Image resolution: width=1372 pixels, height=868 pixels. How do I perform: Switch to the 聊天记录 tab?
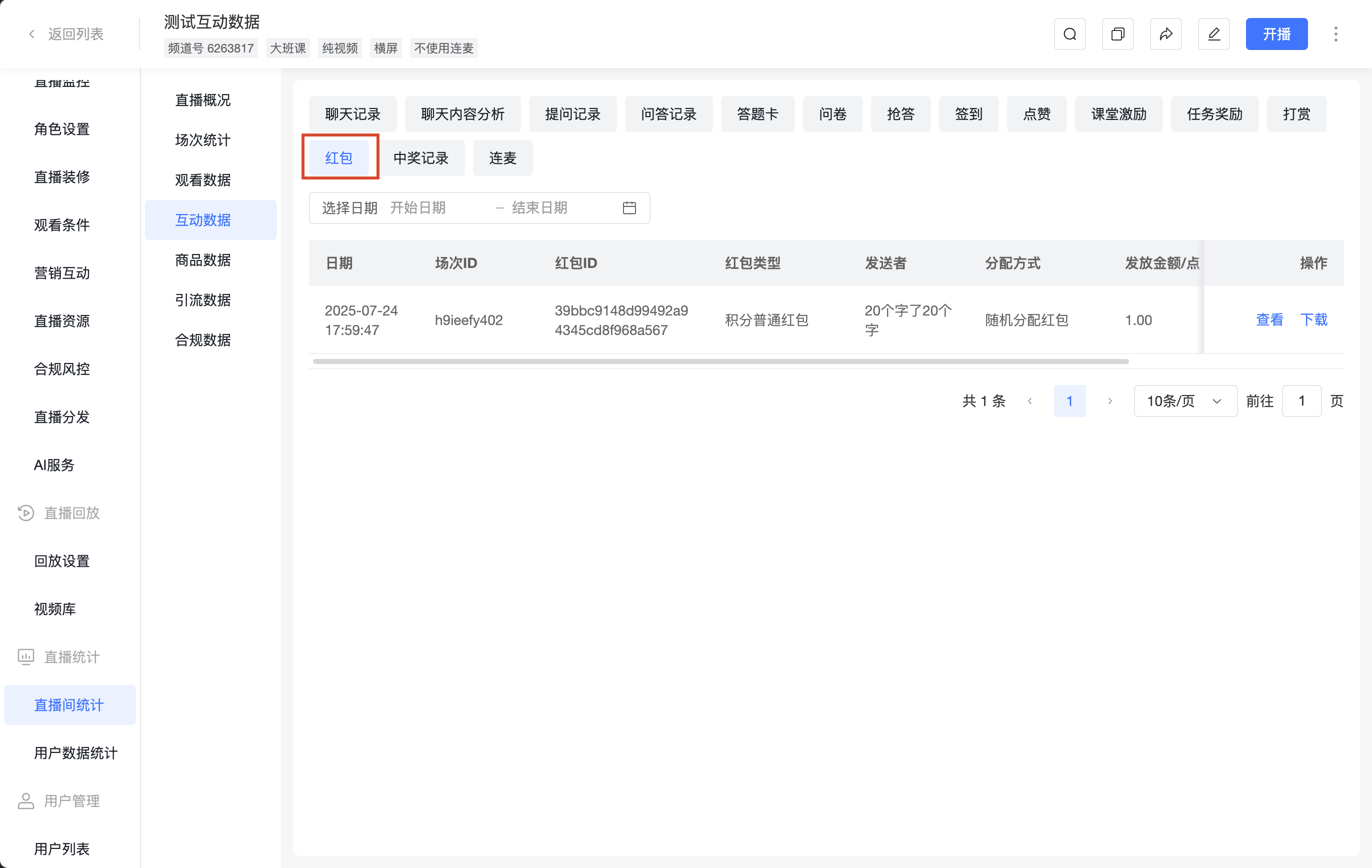[x=352, y=114]
